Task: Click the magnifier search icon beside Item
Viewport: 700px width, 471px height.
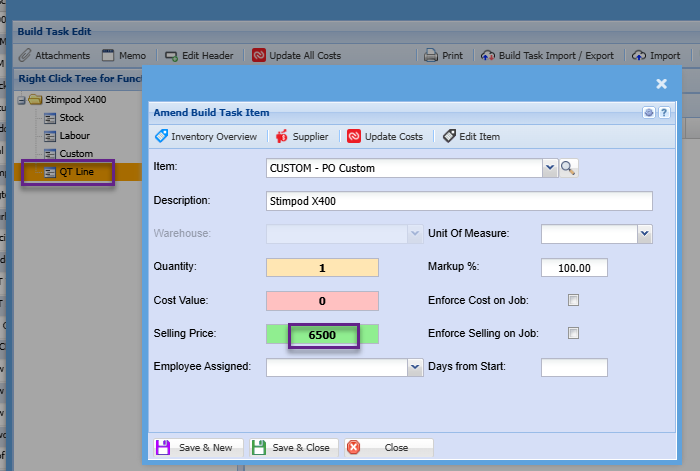Action: click(x=568, y=168)
